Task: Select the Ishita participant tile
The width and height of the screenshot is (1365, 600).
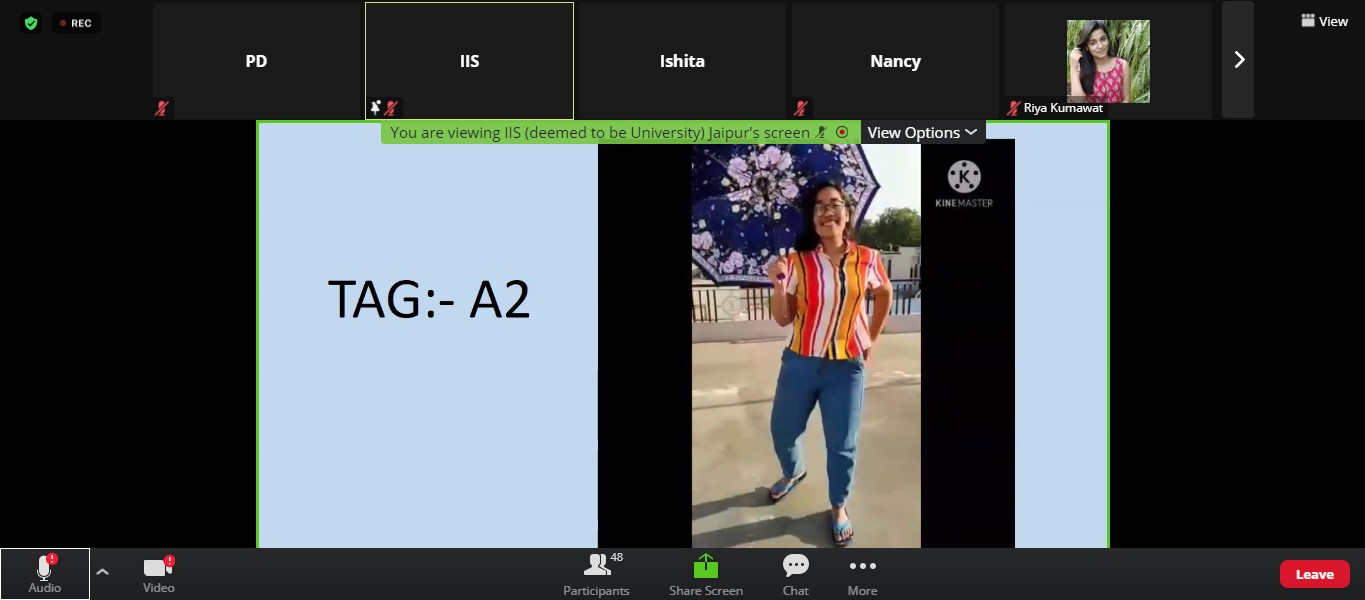Action: [x=682, y=61]
